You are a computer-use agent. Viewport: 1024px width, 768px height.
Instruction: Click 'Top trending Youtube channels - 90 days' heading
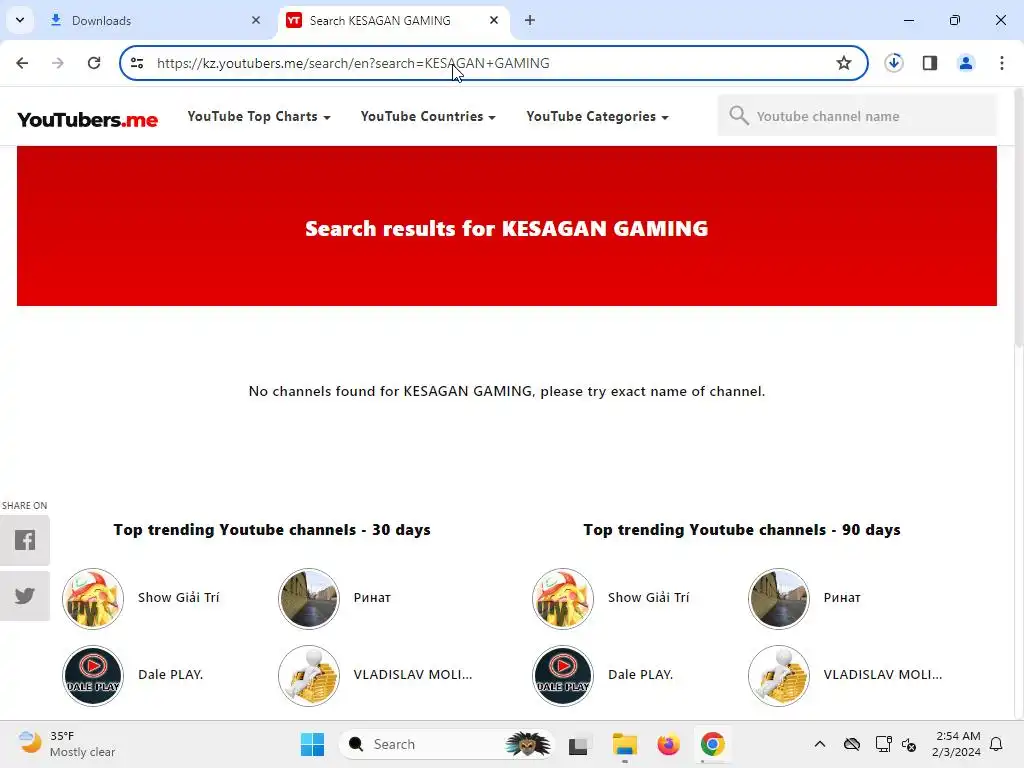[742, 530]
